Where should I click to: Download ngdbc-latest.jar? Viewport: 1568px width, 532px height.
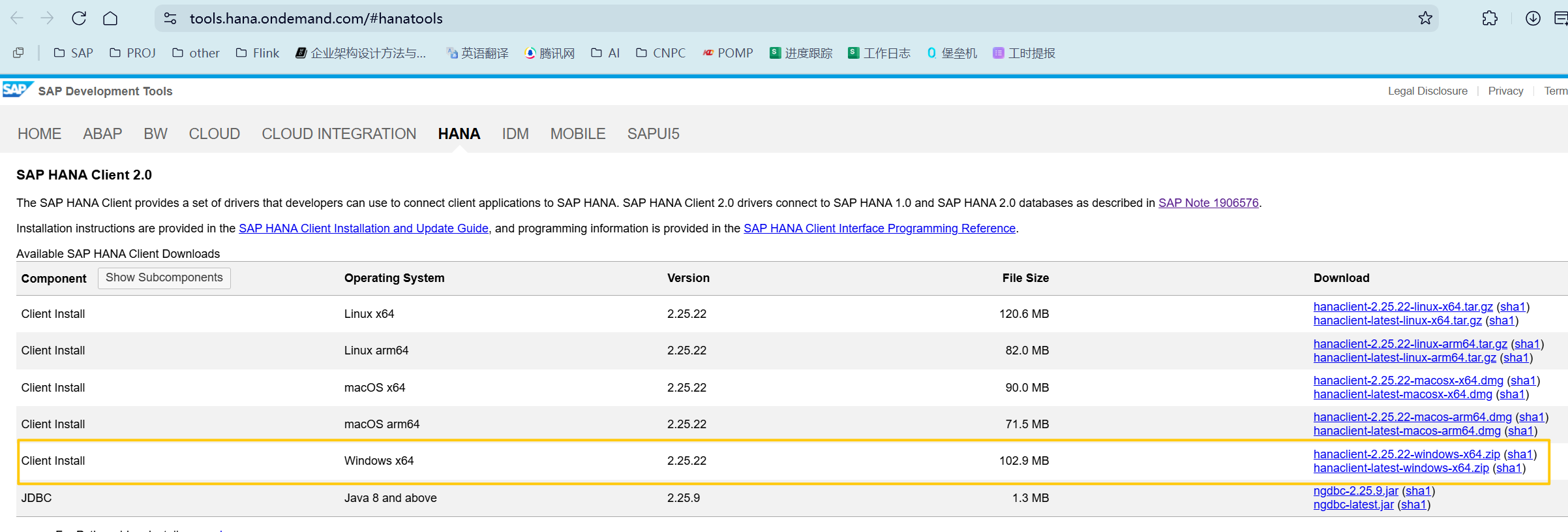pos(1353,505)
